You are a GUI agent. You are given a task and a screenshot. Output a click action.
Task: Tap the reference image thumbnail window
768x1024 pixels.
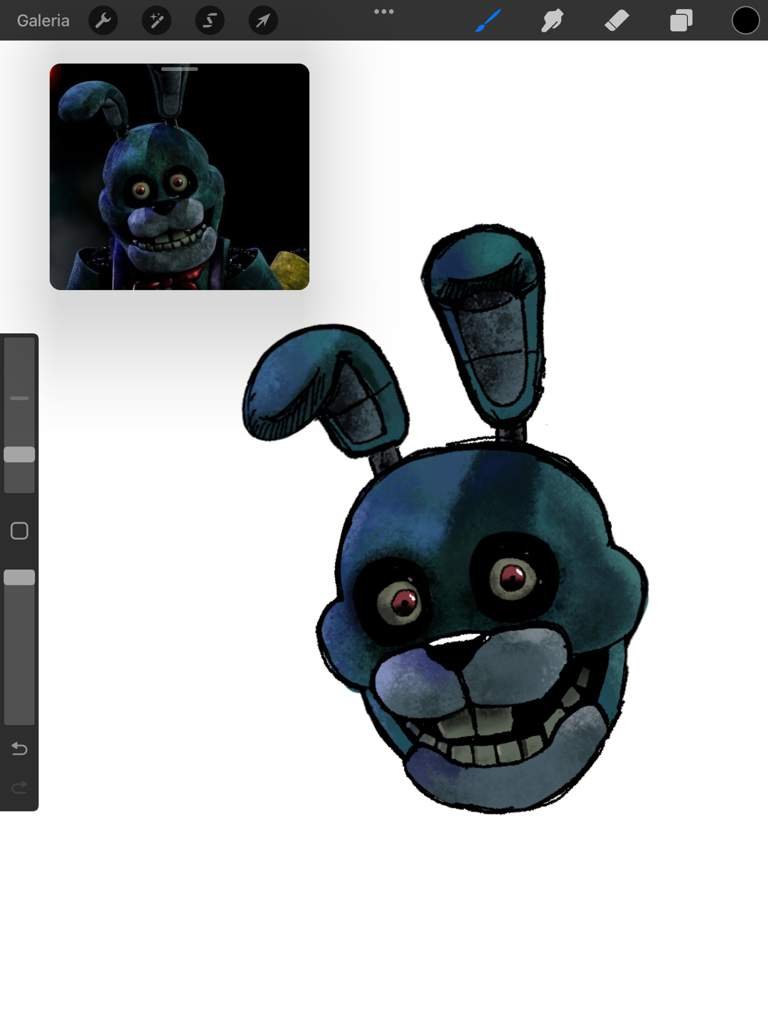pyautogui.click(x=180, y=177)
